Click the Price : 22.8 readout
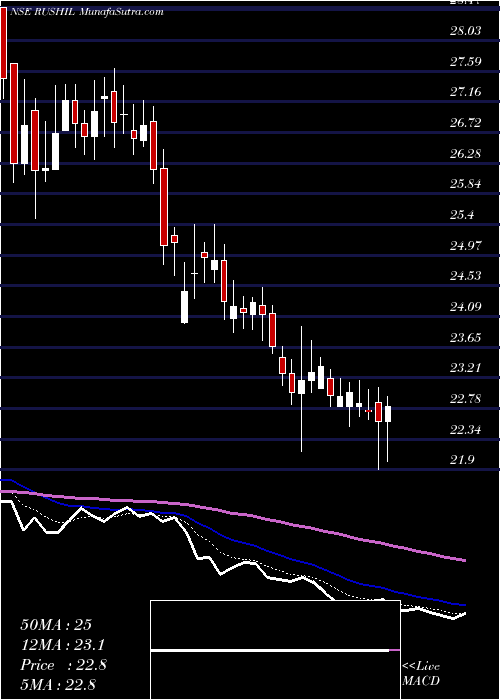This screenshot has height=700, width=500. (x=63, y=665)
